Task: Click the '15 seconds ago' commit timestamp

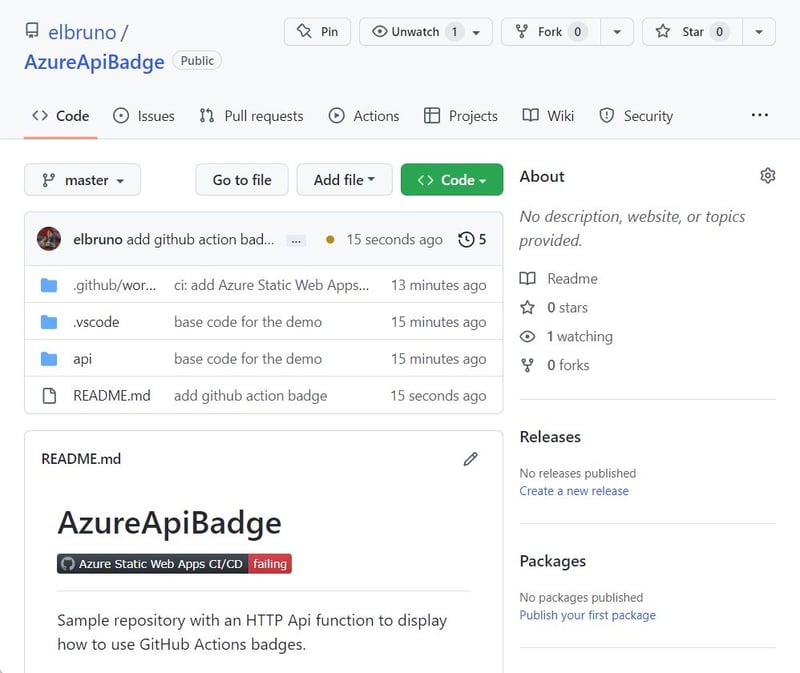Action: [394, 239]
